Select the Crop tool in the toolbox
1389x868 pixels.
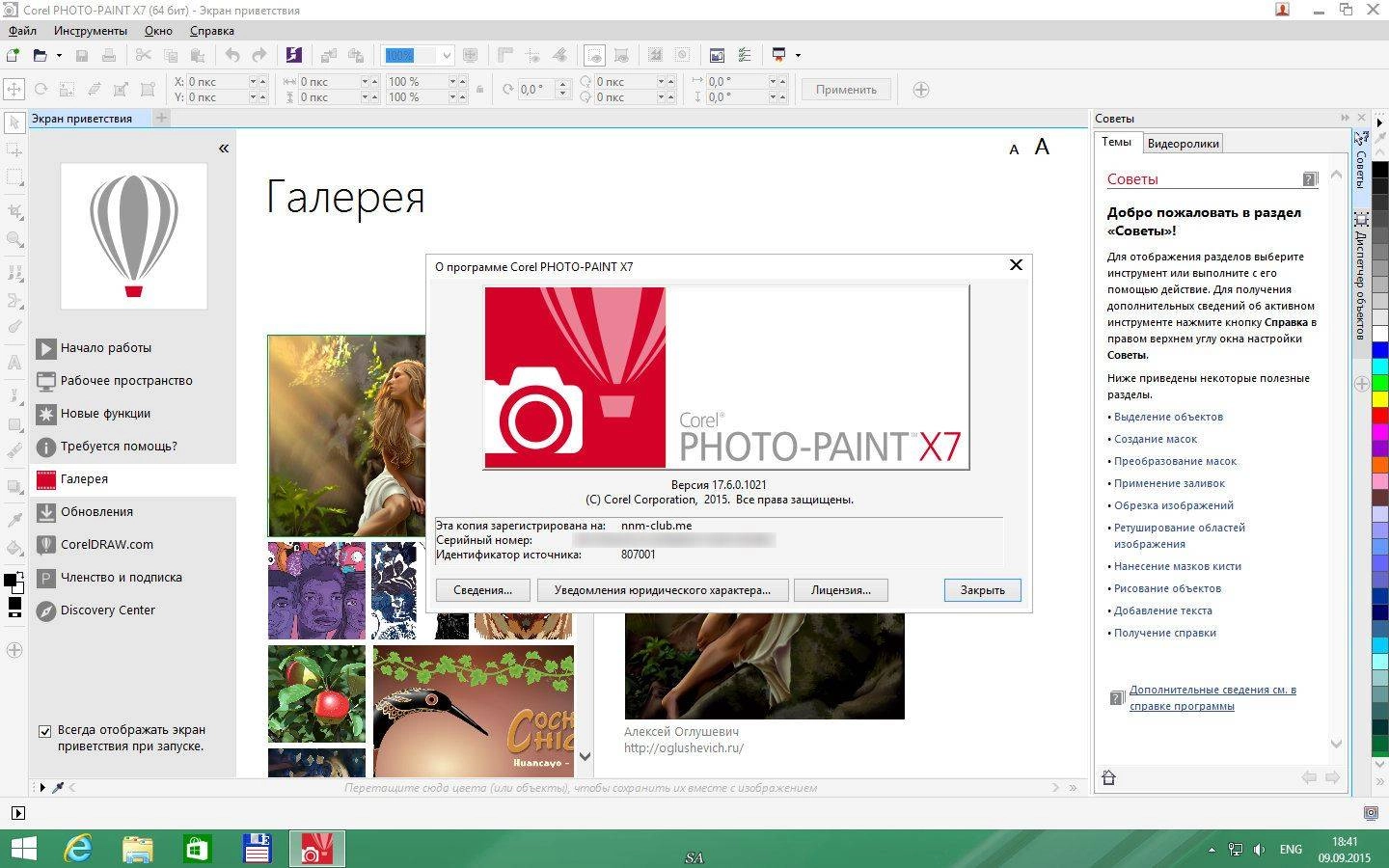[14, 211]
